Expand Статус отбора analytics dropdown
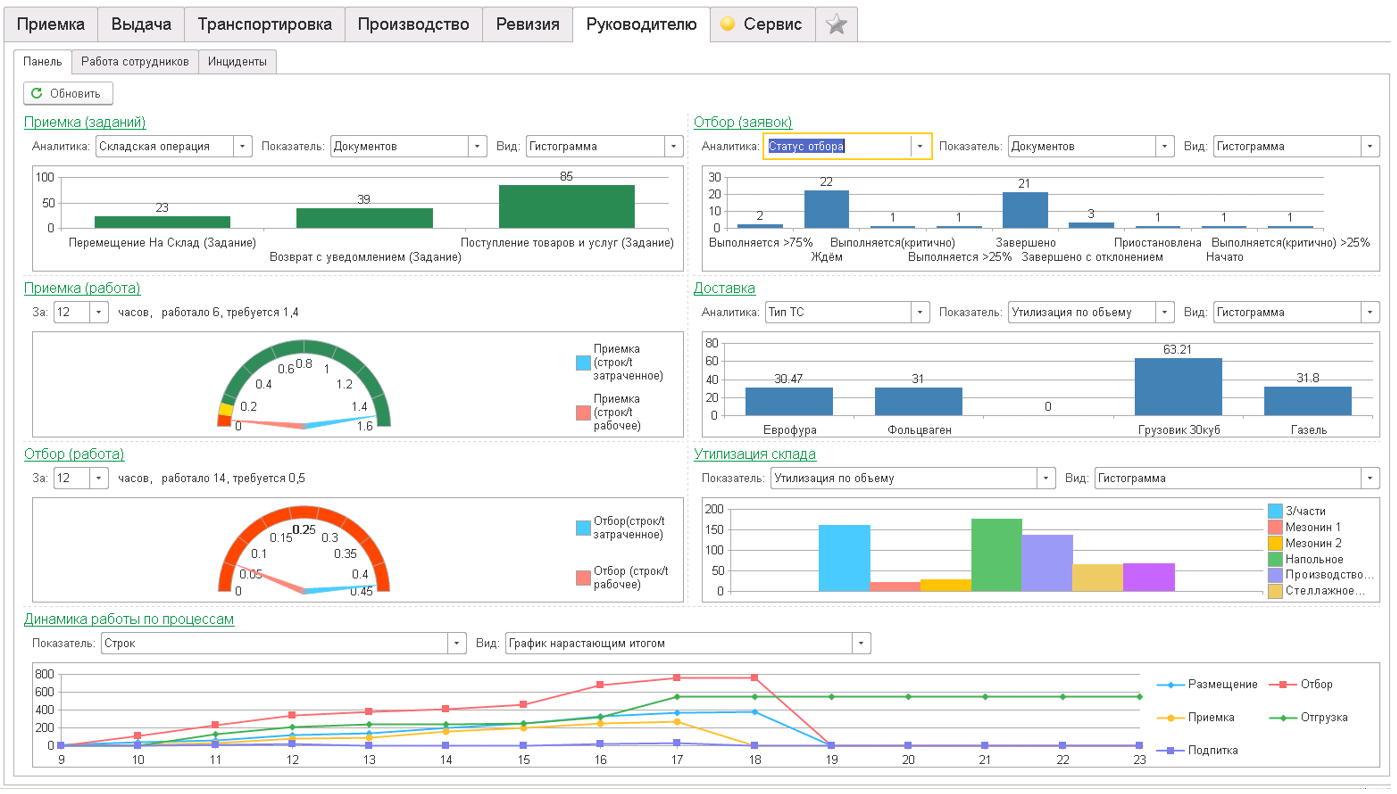The image size is (1397, 794). 920,146
